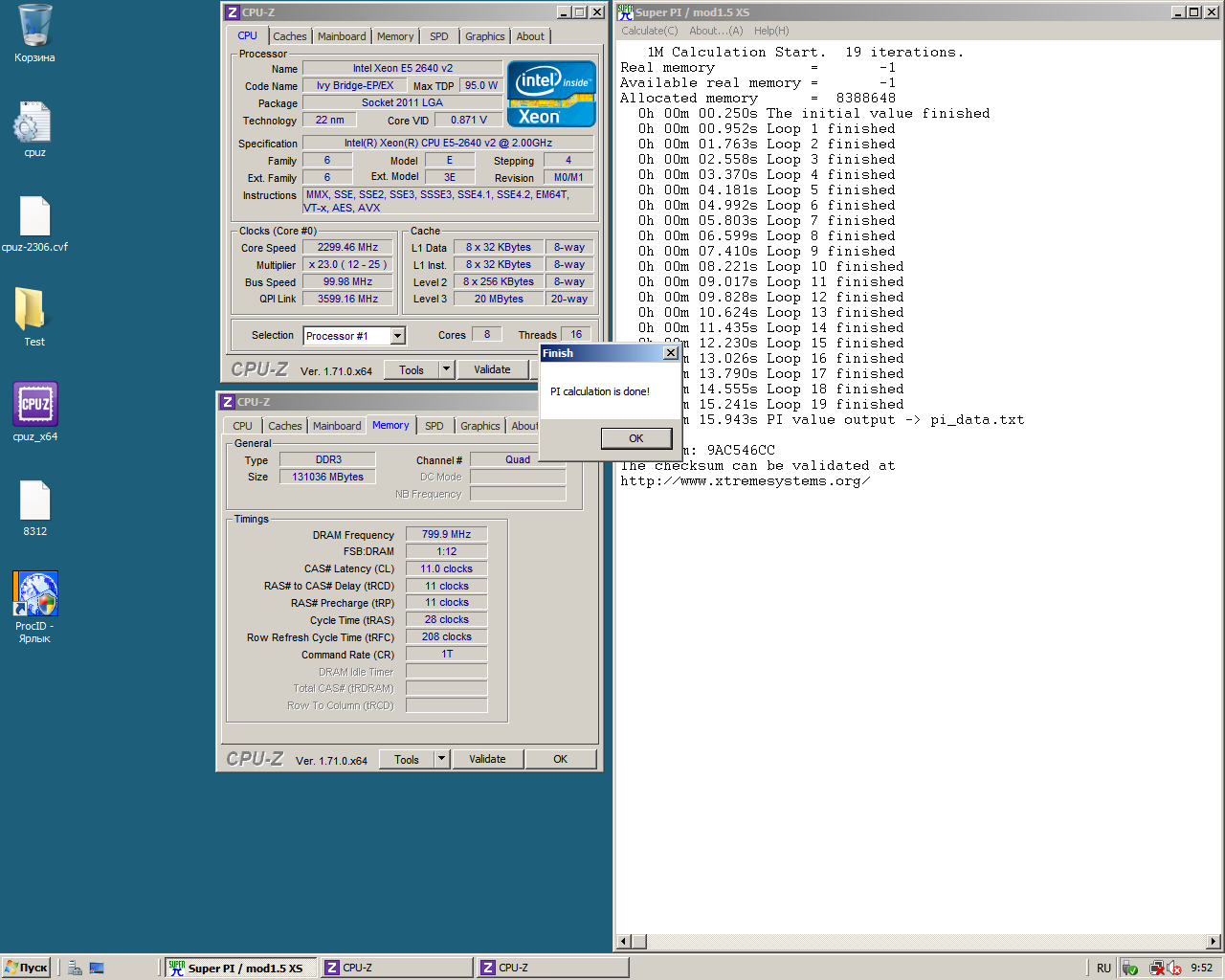Open the Test folder icon

pyautogui.click(x=31, y=311)
